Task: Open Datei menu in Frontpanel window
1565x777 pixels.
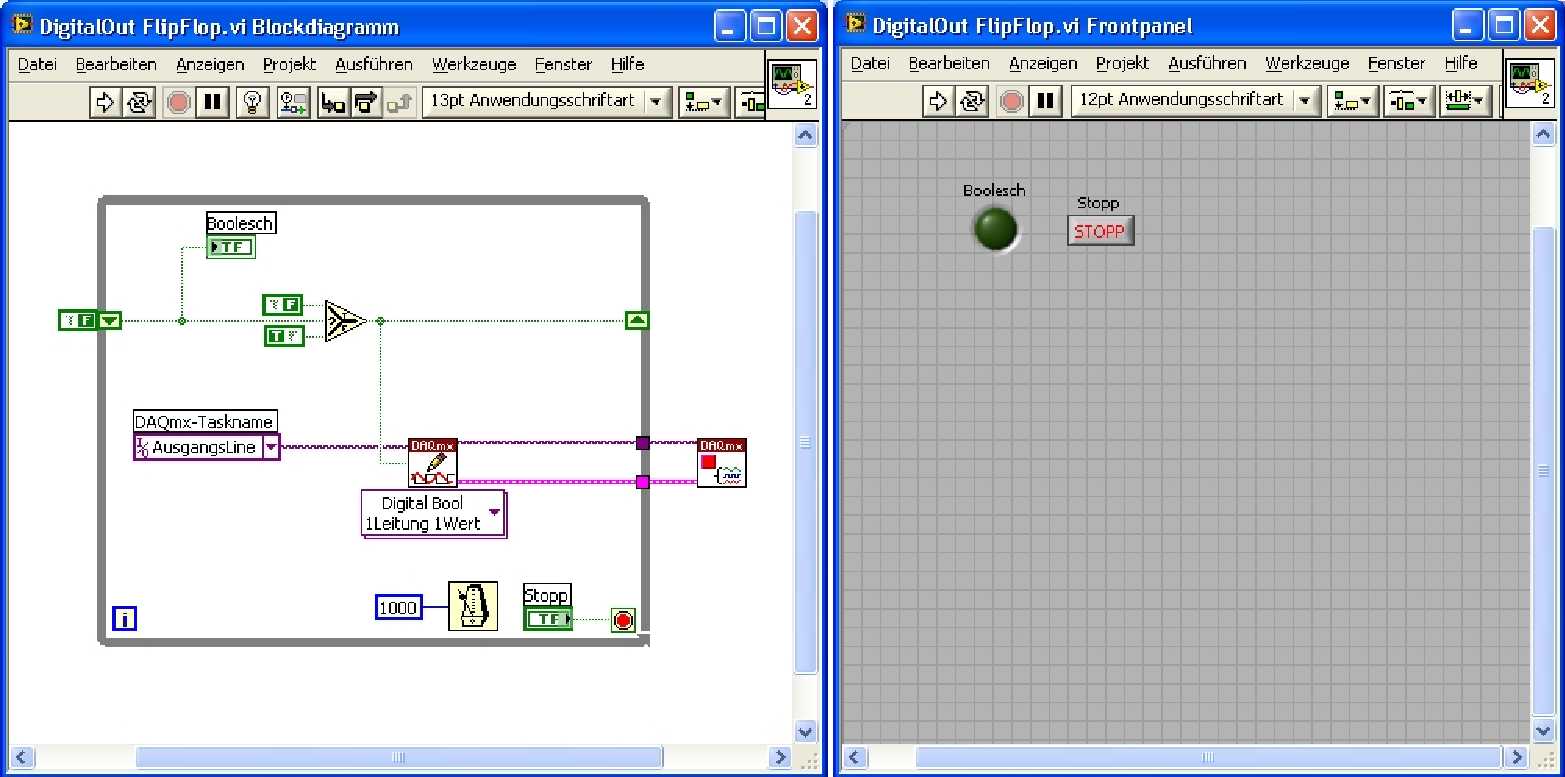Action: coord(870,63)
